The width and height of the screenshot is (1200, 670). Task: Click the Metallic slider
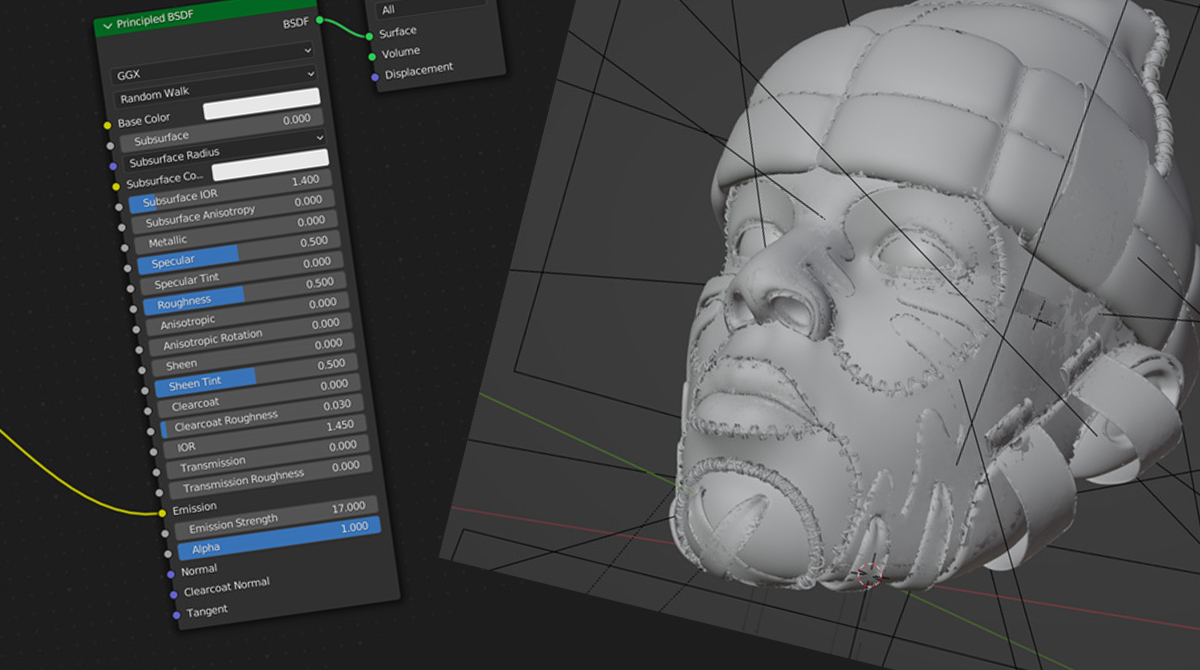234,232
